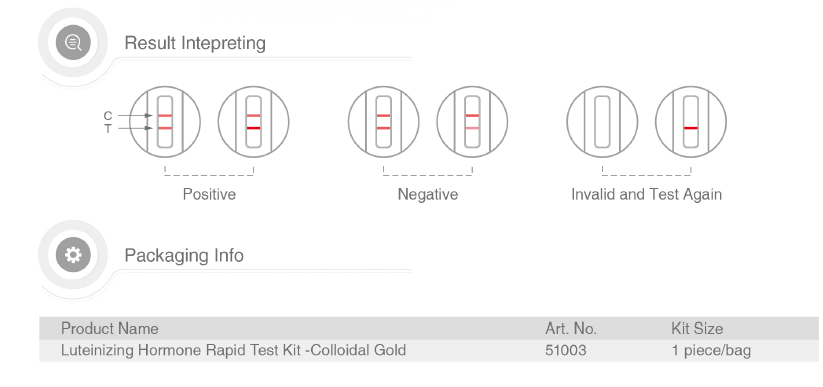Select the second Positive strip with dark T line
823x387 pixels.
pyautogui.click(x=254, y=122)
